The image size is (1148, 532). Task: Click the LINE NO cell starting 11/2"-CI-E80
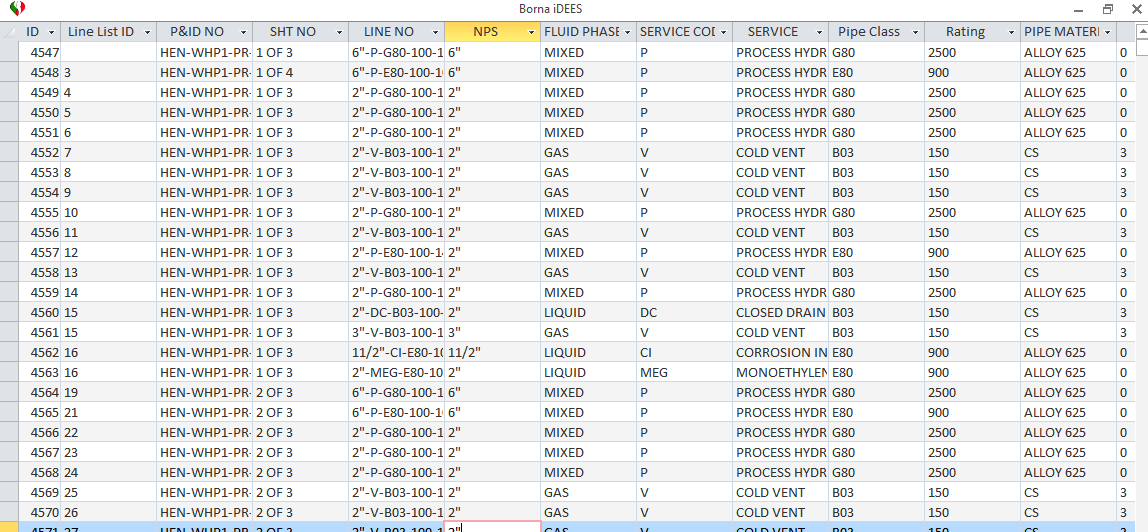coord(396,352)
